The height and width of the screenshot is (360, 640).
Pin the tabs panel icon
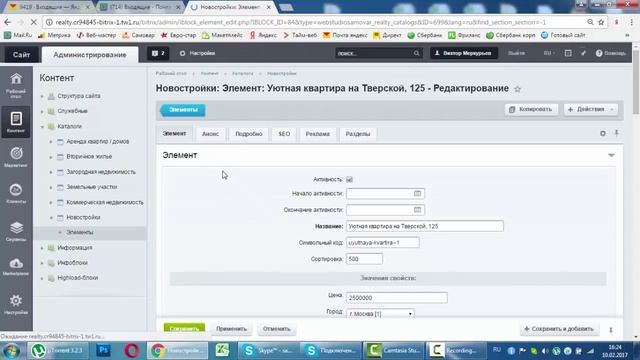[x=617, y=133]
